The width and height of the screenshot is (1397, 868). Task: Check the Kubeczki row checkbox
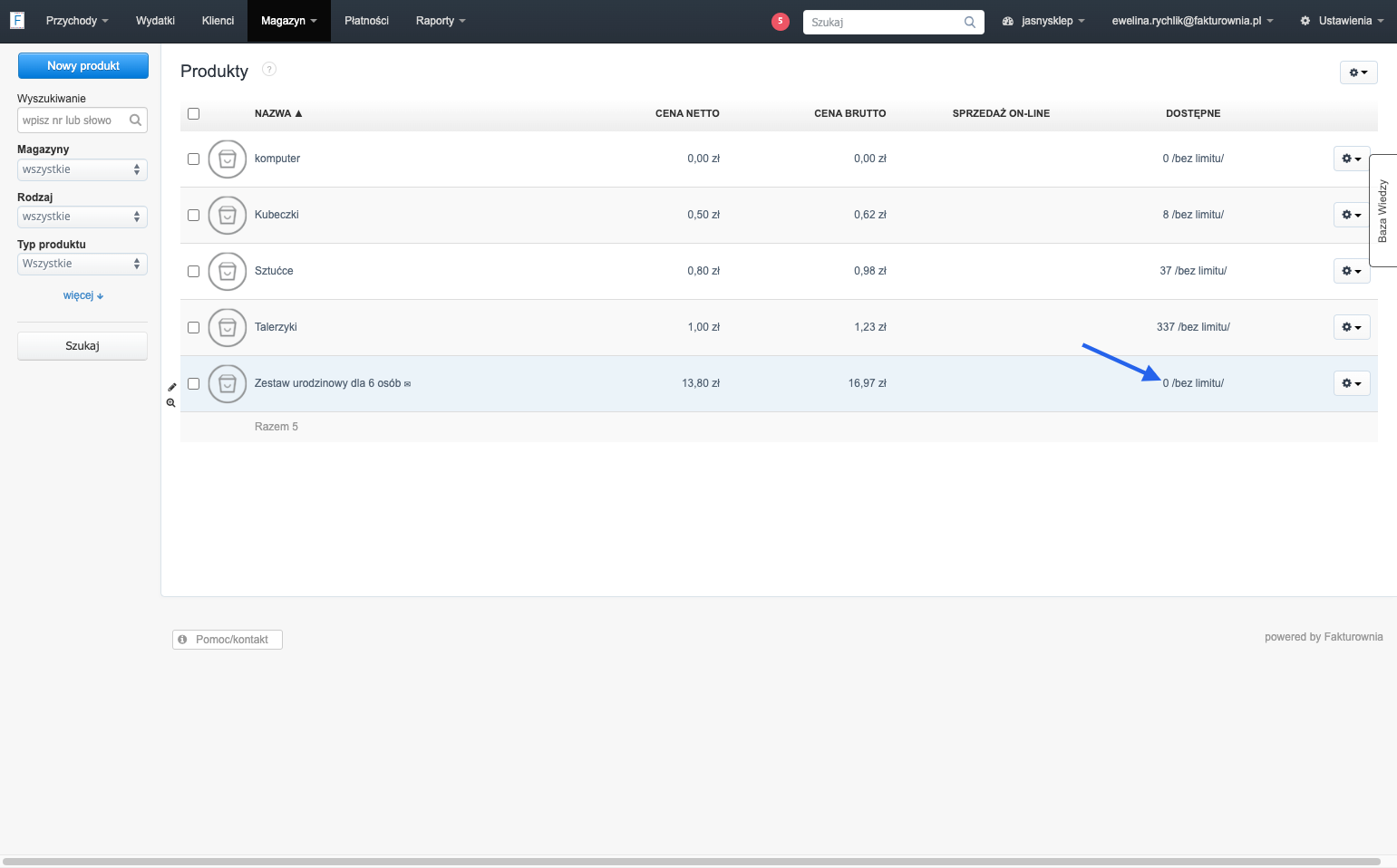pyautogui.click(x=193, y=215)
